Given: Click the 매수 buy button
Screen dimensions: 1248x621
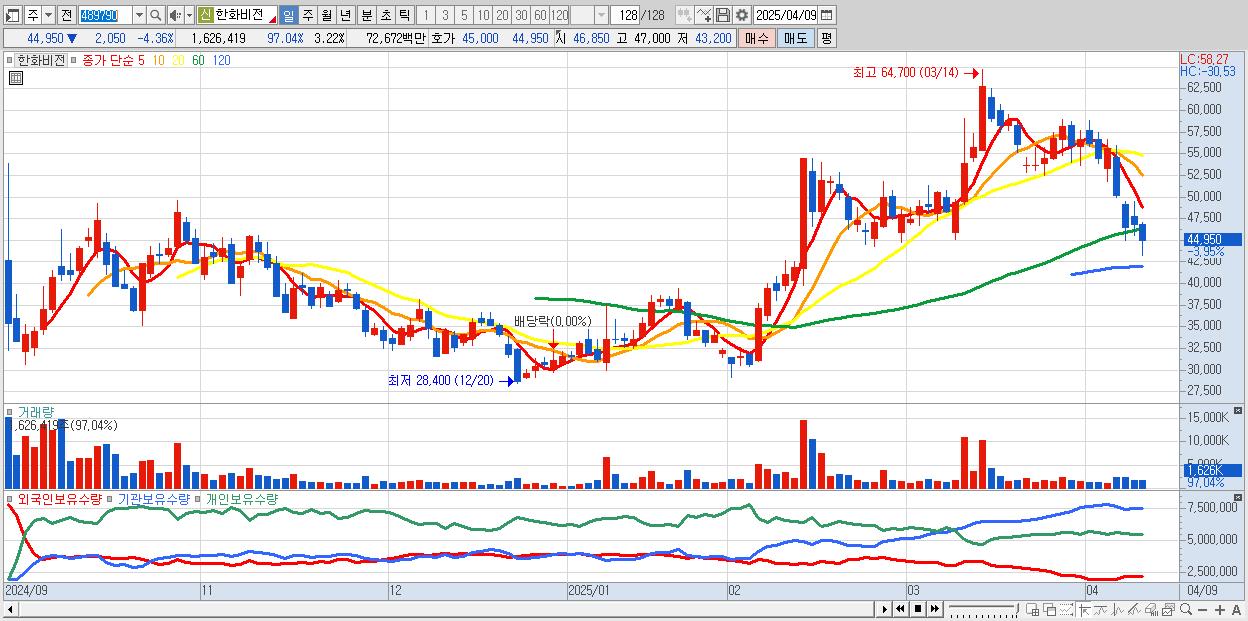Looking at the screenshot, I should pyautogui.click(x=757, y=38).
